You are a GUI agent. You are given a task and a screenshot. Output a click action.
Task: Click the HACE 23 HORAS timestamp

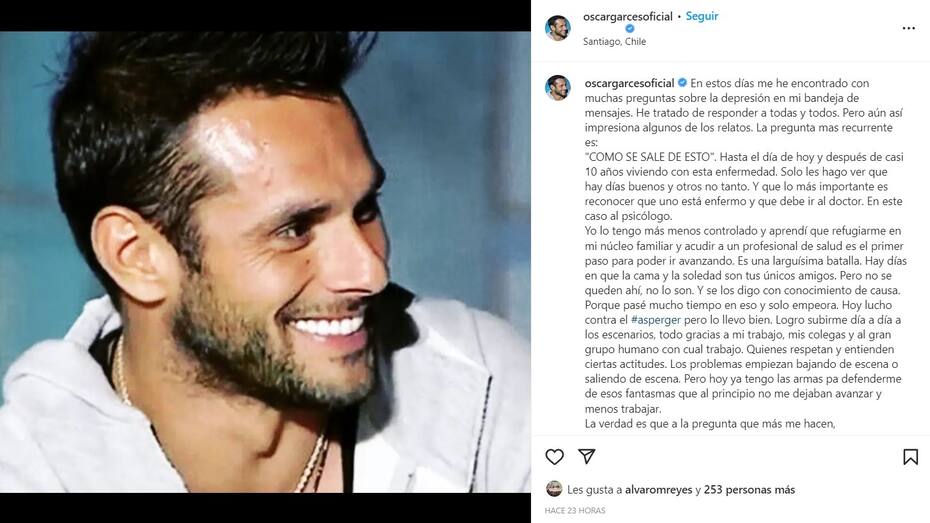coord(575,511)
